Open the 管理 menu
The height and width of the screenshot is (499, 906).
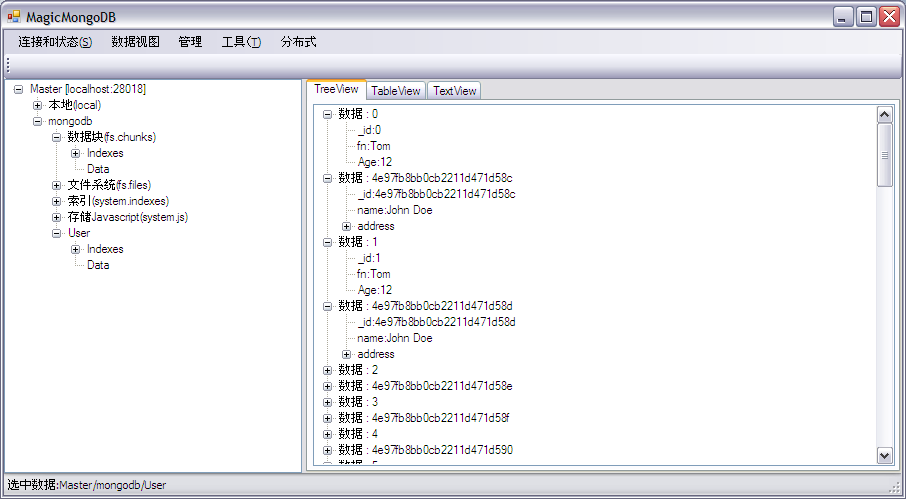coord(190,42)
